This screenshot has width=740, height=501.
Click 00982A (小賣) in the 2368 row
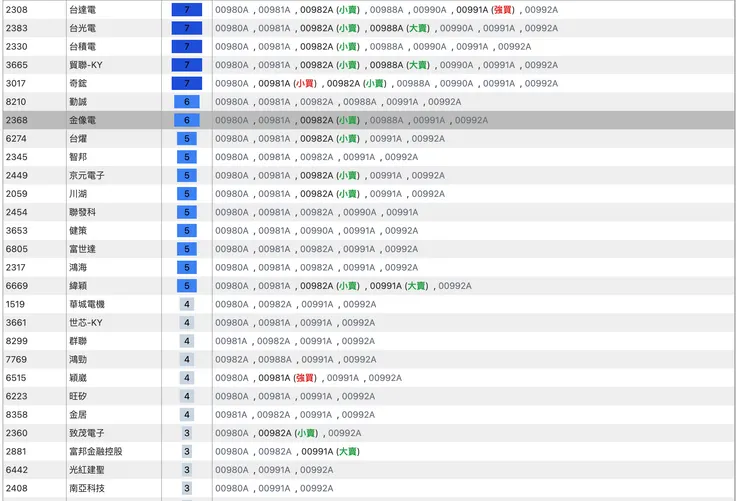click(x=330, y=120)
